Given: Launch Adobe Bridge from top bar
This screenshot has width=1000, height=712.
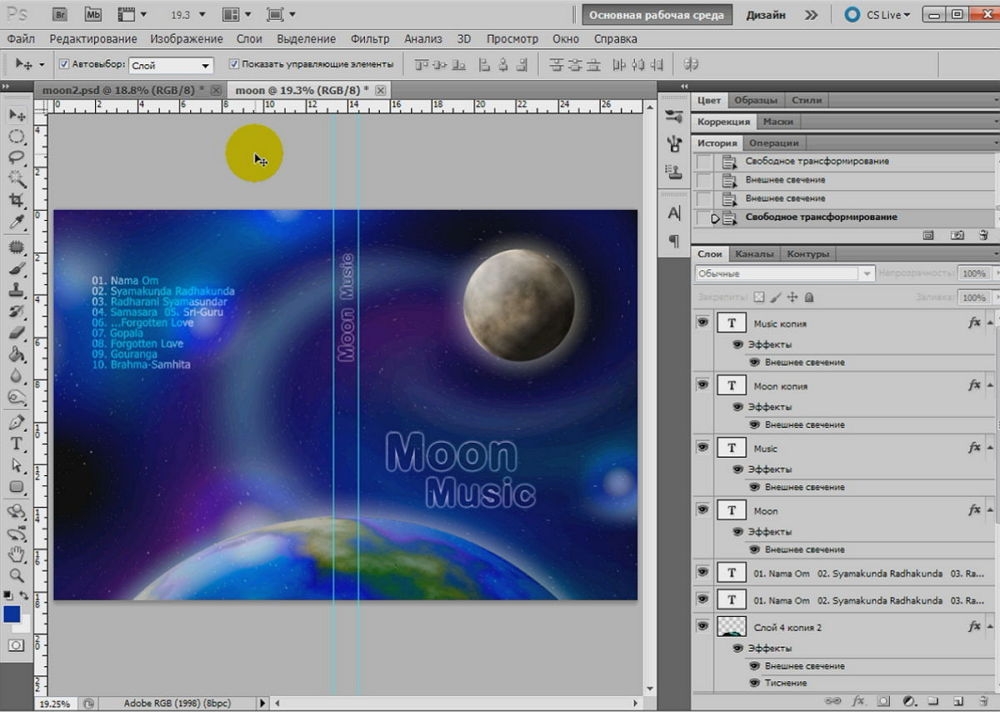Looking at the screenshot, I should [59, 14].
